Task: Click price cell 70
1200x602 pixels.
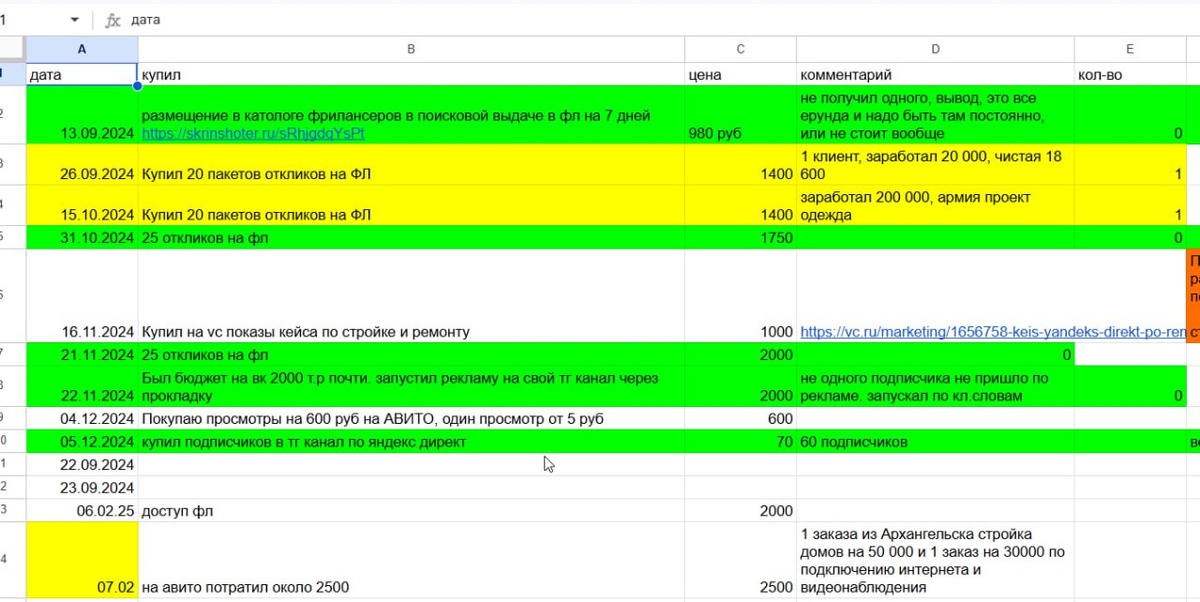Action: coord(740,441)
